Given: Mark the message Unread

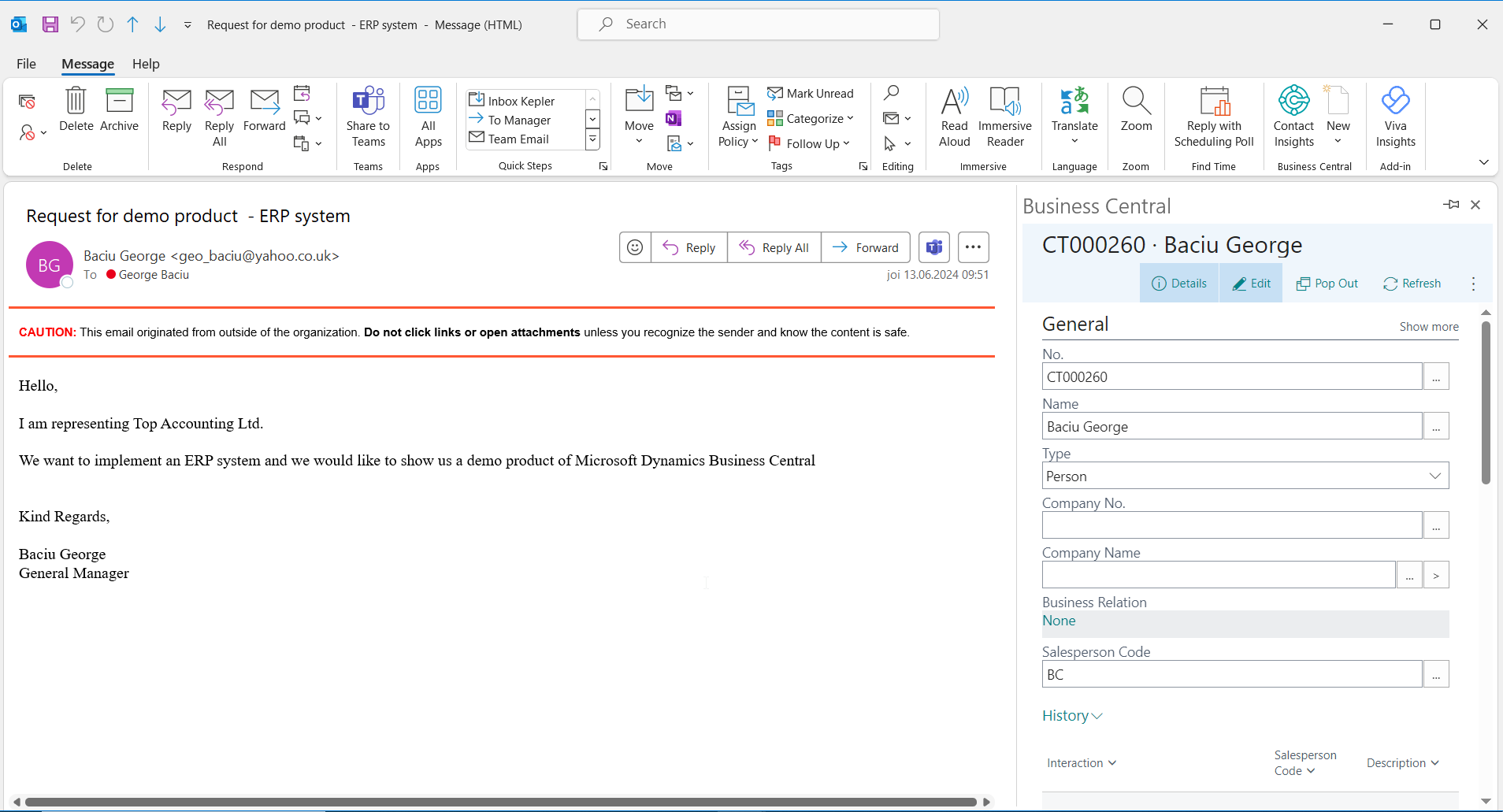Looking at the screenshot, I should (811, 93).
